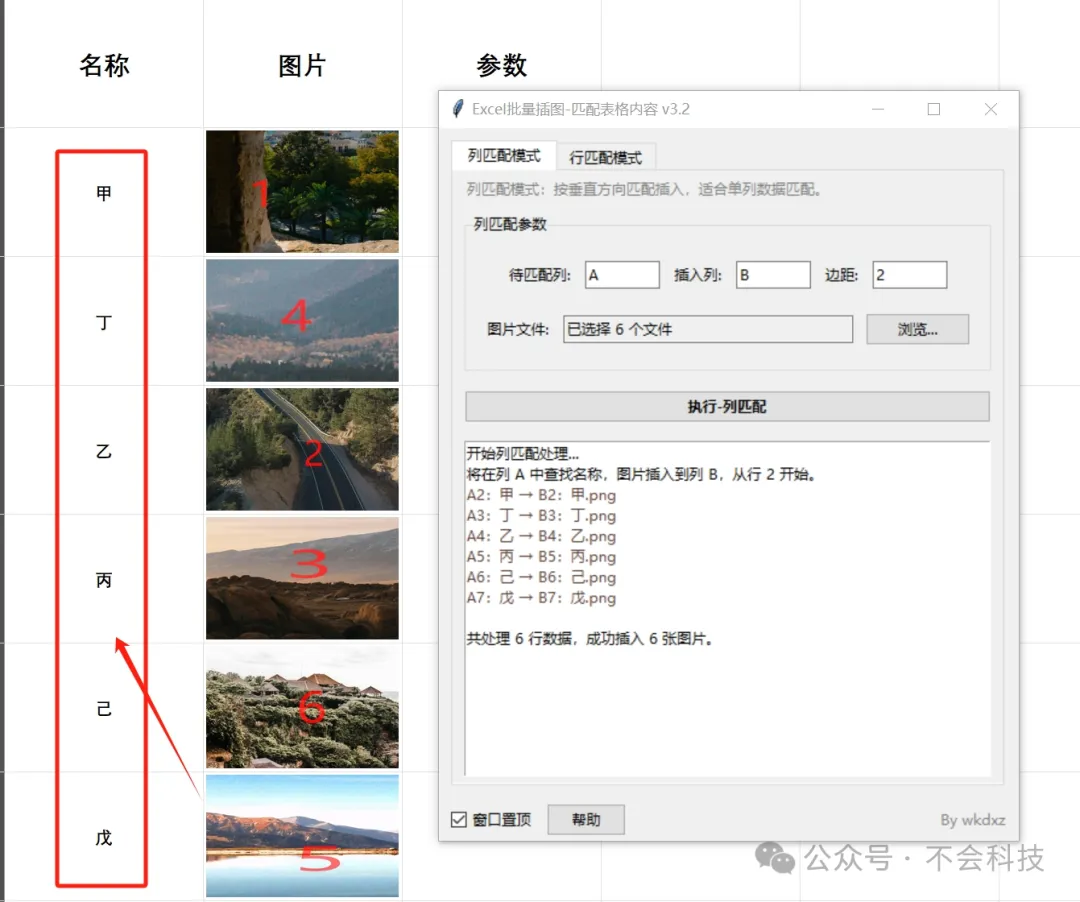Click log line A3: 丁 → B3: 丁.png
Viewport: 1080px width, 902px height.
[541, 516]
